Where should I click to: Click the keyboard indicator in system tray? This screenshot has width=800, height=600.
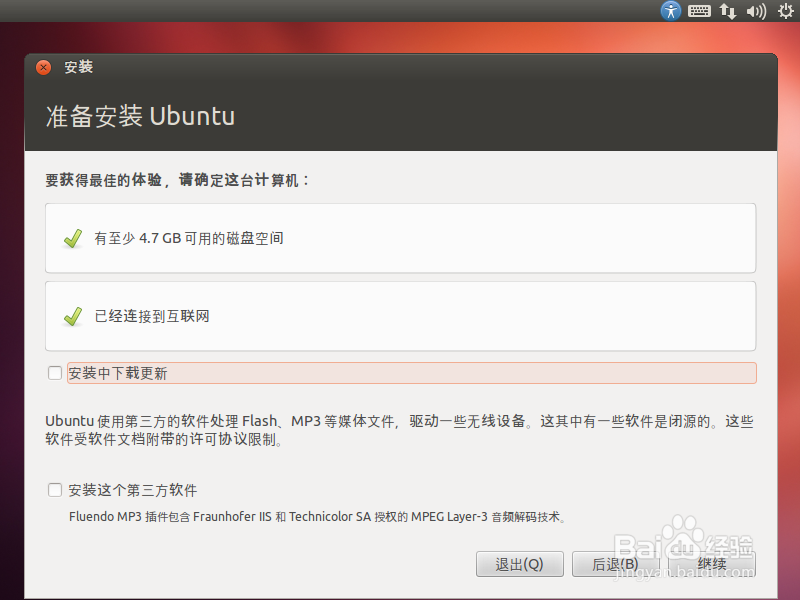pos(698,11)
